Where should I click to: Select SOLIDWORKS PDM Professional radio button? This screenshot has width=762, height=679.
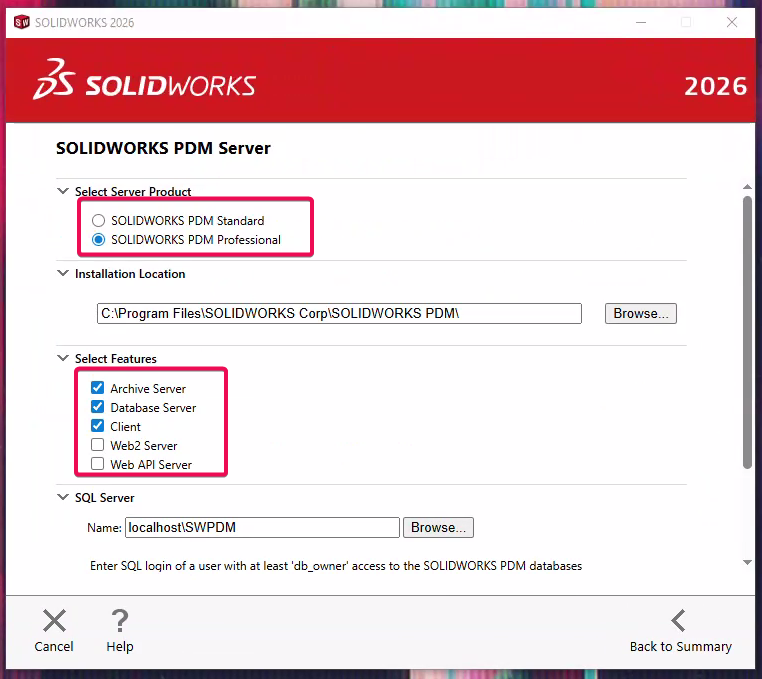(x=98, y=239)
